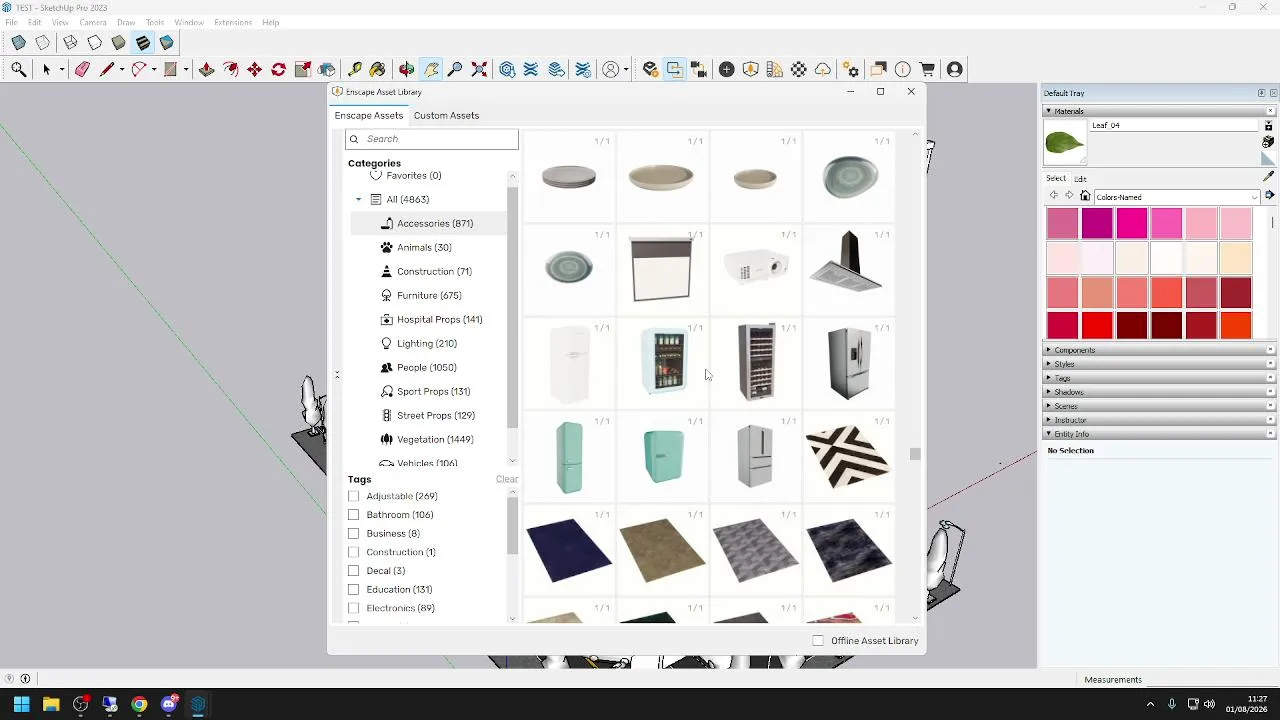Viewport: 1280px width, 720px height.
Task: Select the Vegetation category
Action: pos(426,439)
